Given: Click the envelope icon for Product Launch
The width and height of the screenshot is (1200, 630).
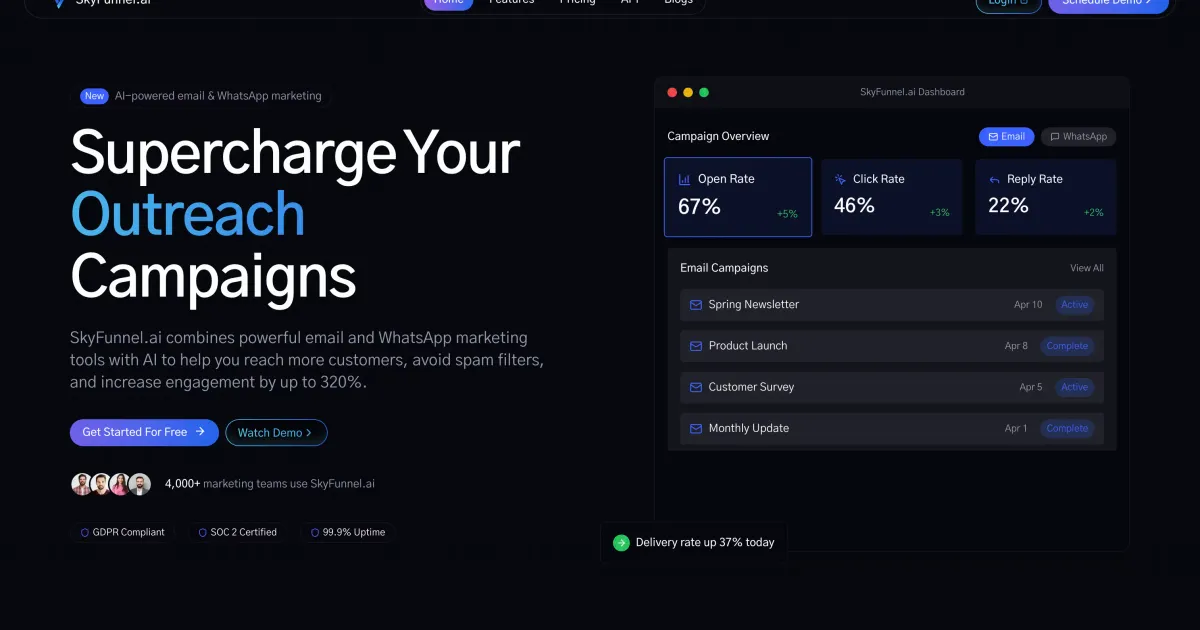Looking at the screenshot, I should tap(696, 346).
